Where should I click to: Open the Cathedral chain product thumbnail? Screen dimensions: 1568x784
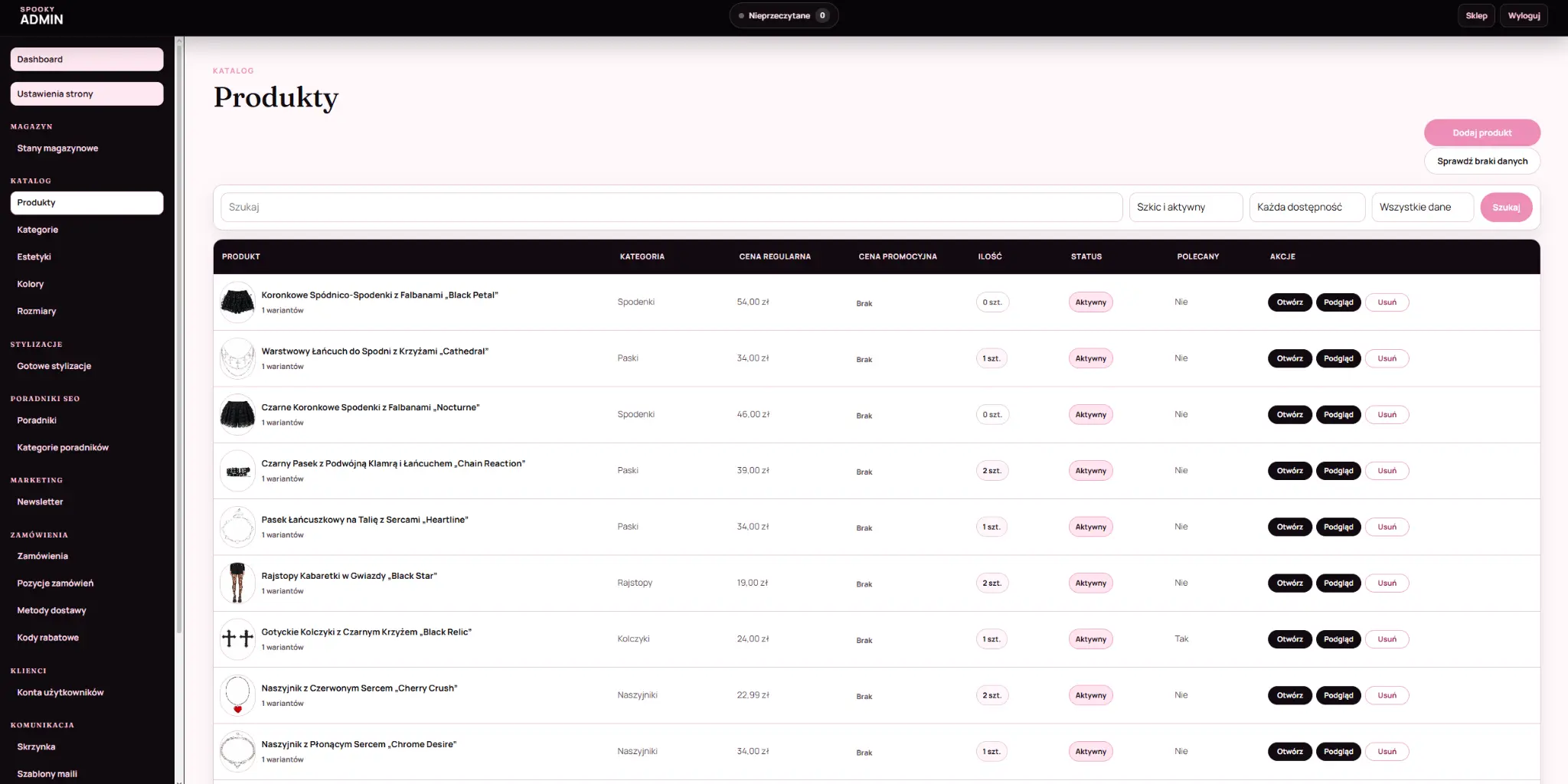click(237, 358)
